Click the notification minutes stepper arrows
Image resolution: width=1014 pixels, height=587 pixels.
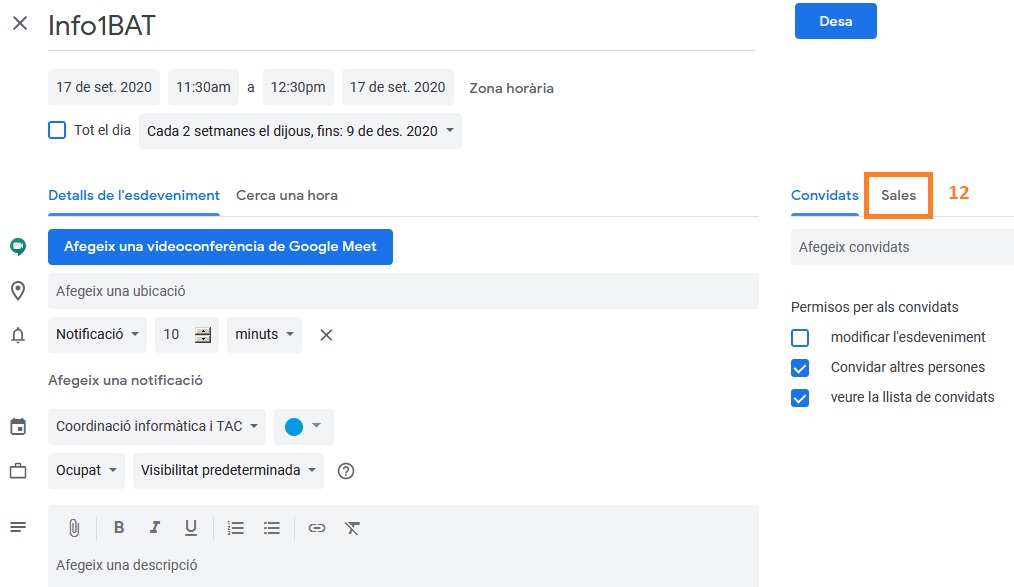(x=203, y=335)
